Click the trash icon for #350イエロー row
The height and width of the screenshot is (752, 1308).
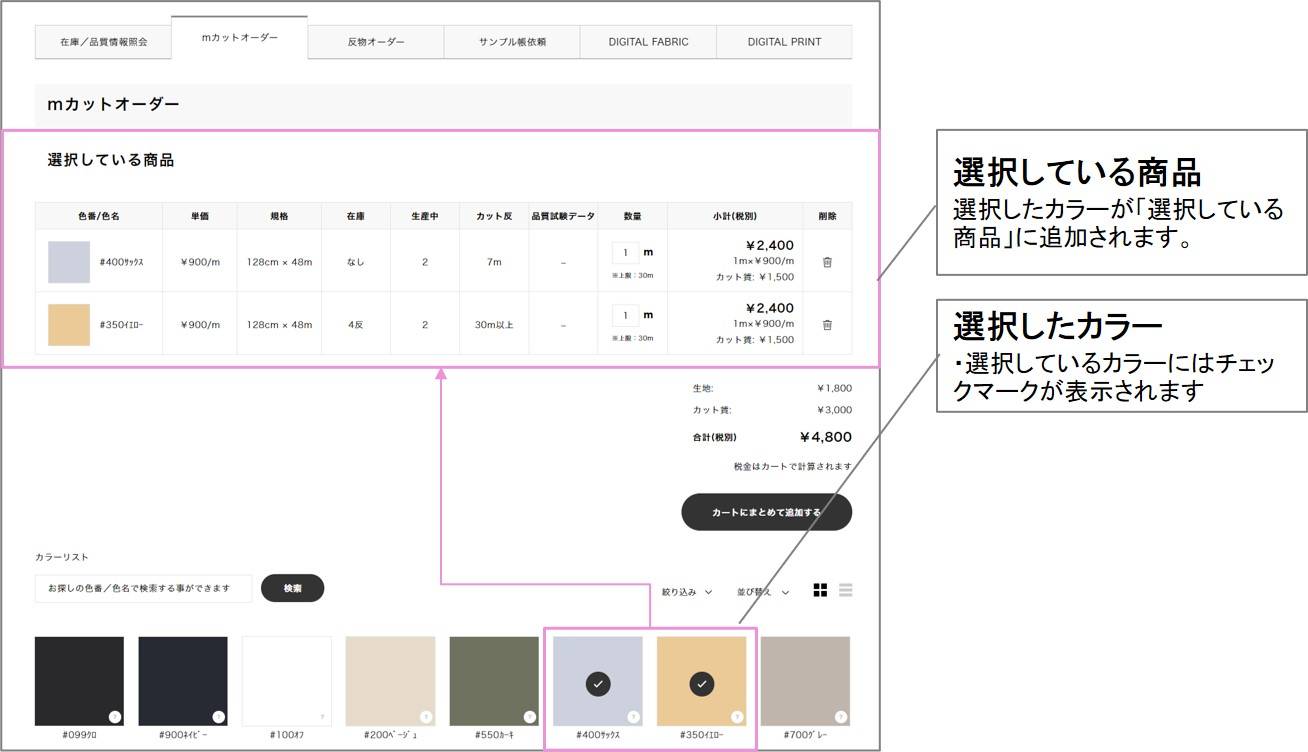(x=828, y=324)
